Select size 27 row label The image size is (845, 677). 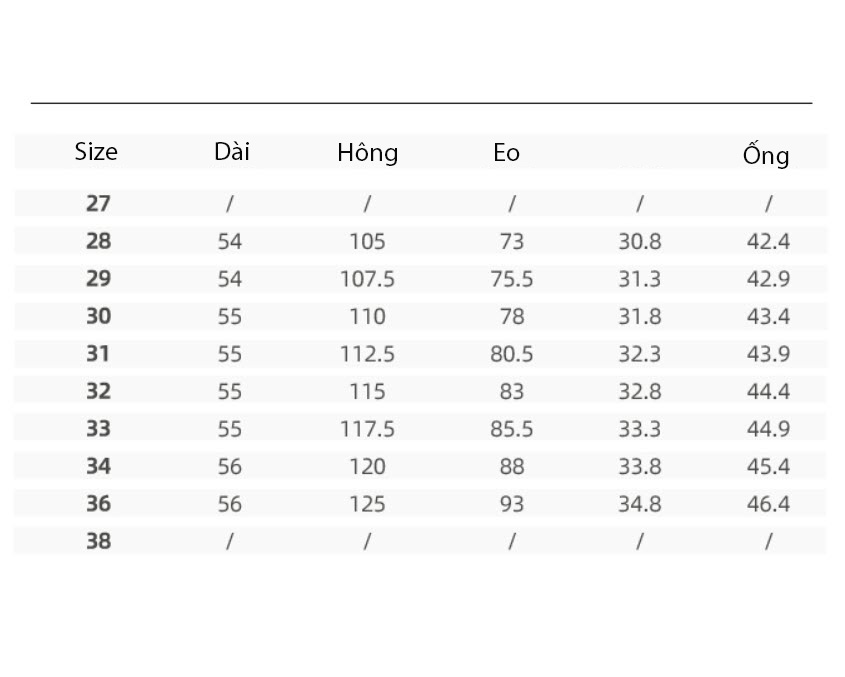98,203
